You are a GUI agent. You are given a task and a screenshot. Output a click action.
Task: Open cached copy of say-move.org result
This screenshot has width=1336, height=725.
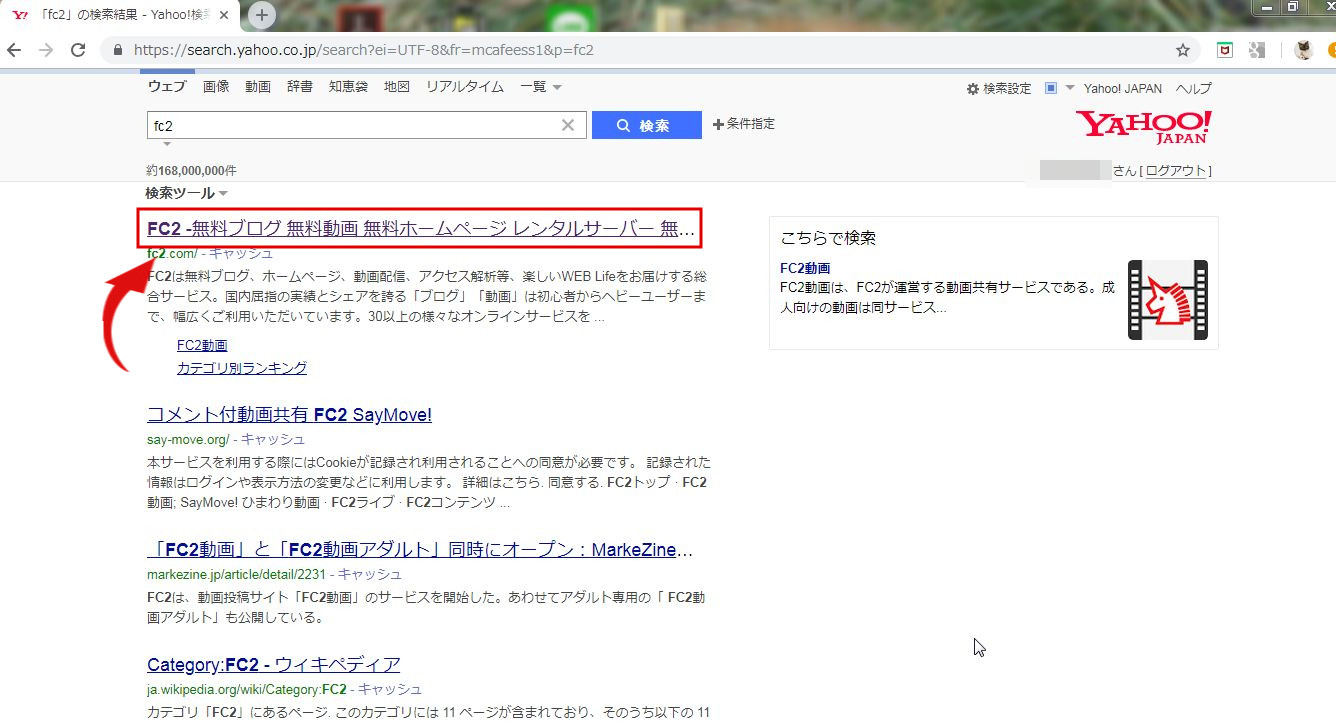tap(273, 440)
